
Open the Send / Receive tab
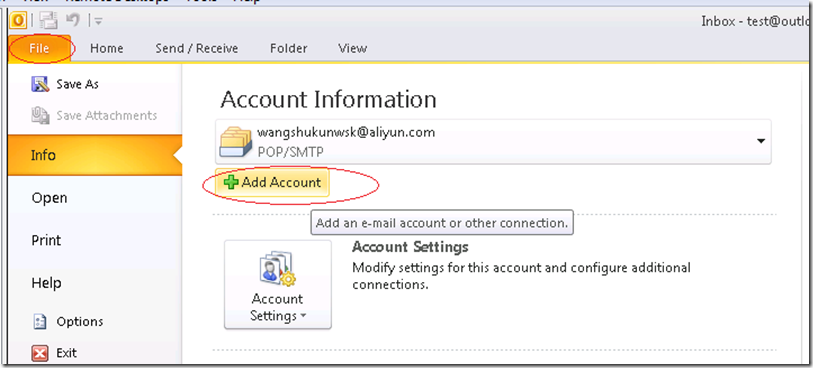[x=197, y=49]
